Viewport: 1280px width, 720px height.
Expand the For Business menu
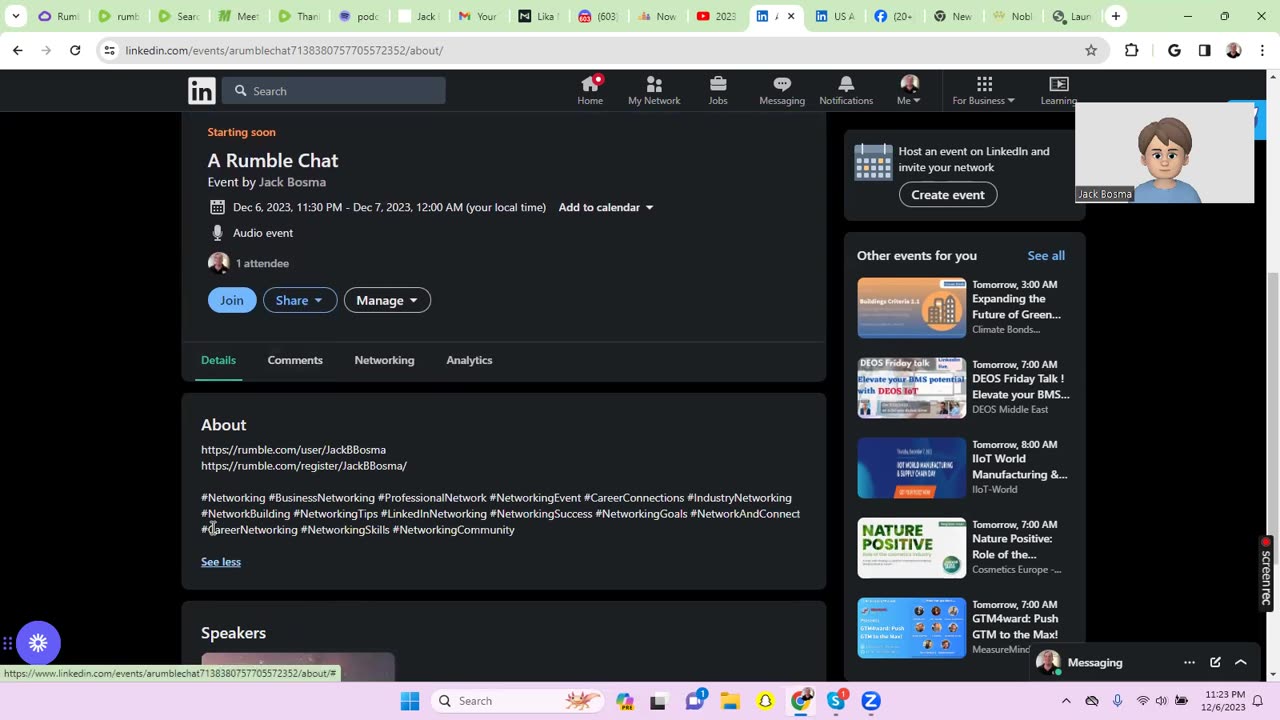coord(984,90)
